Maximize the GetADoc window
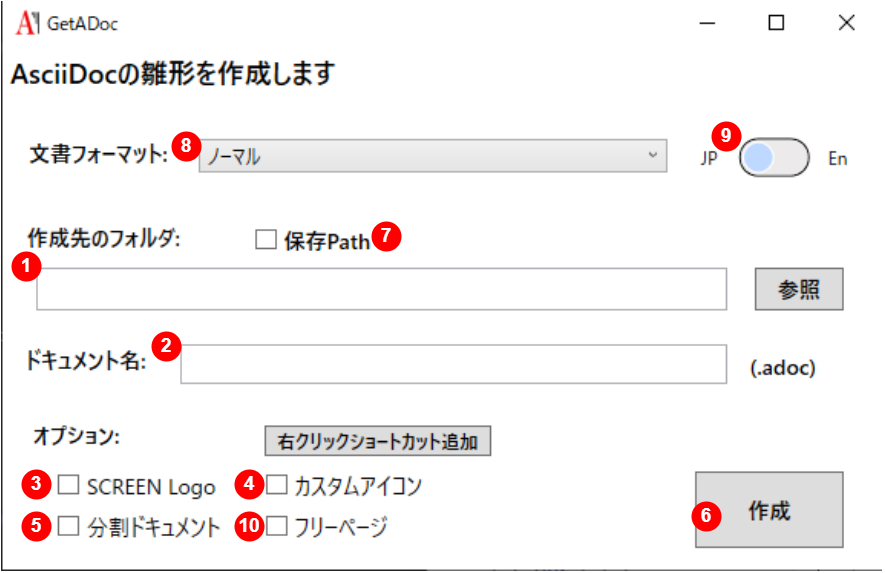 (x=776, y=23)
